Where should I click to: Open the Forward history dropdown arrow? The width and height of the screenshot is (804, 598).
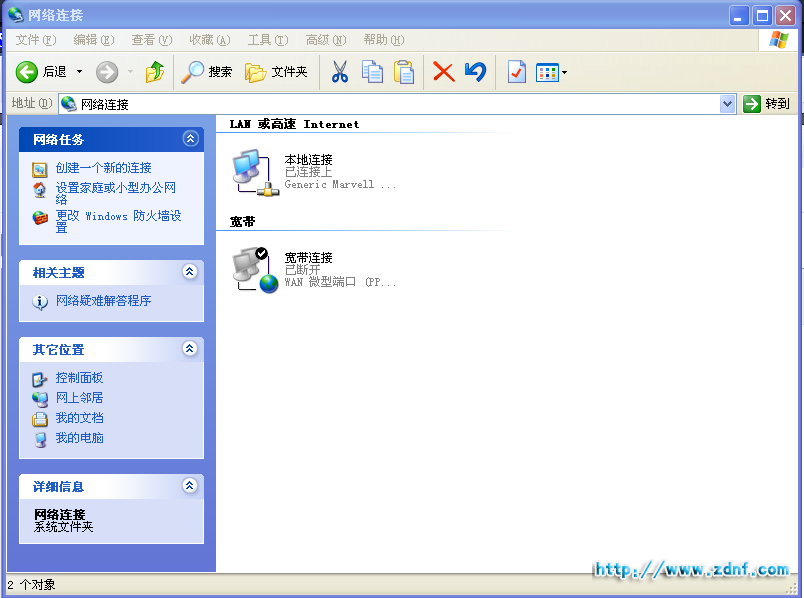pyautogui.click(x=130, y=72)
